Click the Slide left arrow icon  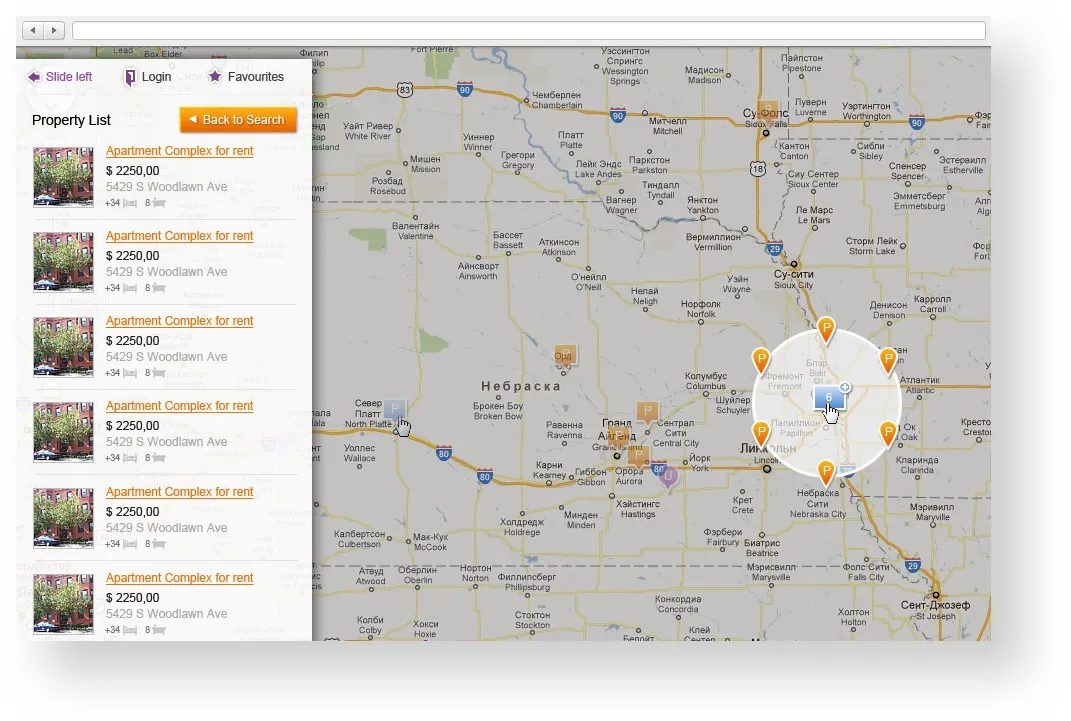click(33, 76)
